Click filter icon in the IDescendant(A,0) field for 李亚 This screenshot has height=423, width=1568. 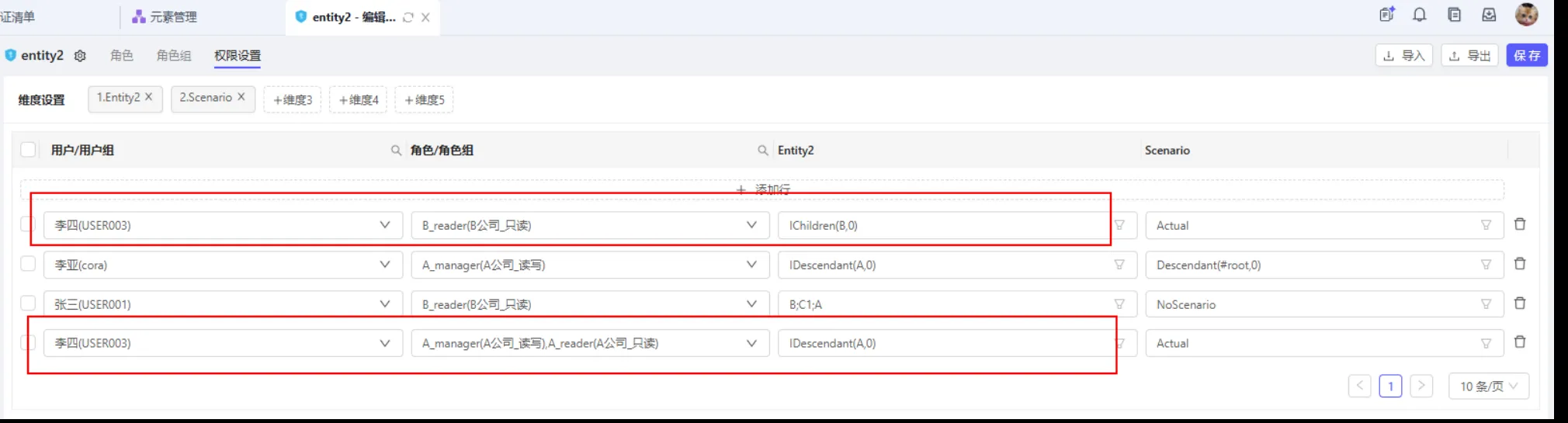click(x=1119, y=265)
